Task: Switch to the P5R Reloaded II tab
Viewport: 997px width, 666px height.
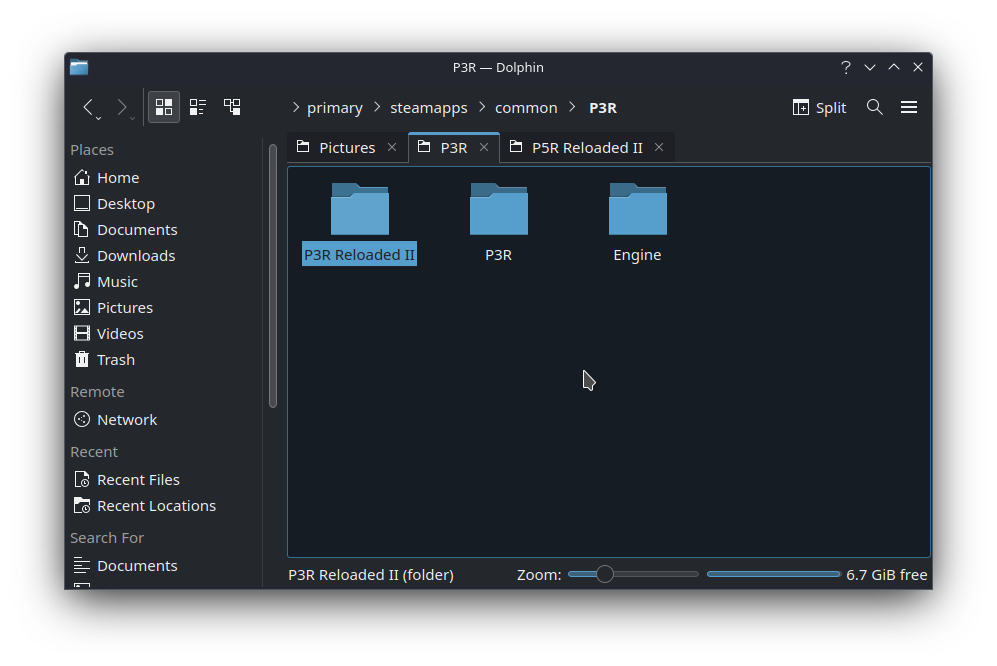Action: click(x=586, y=148)
